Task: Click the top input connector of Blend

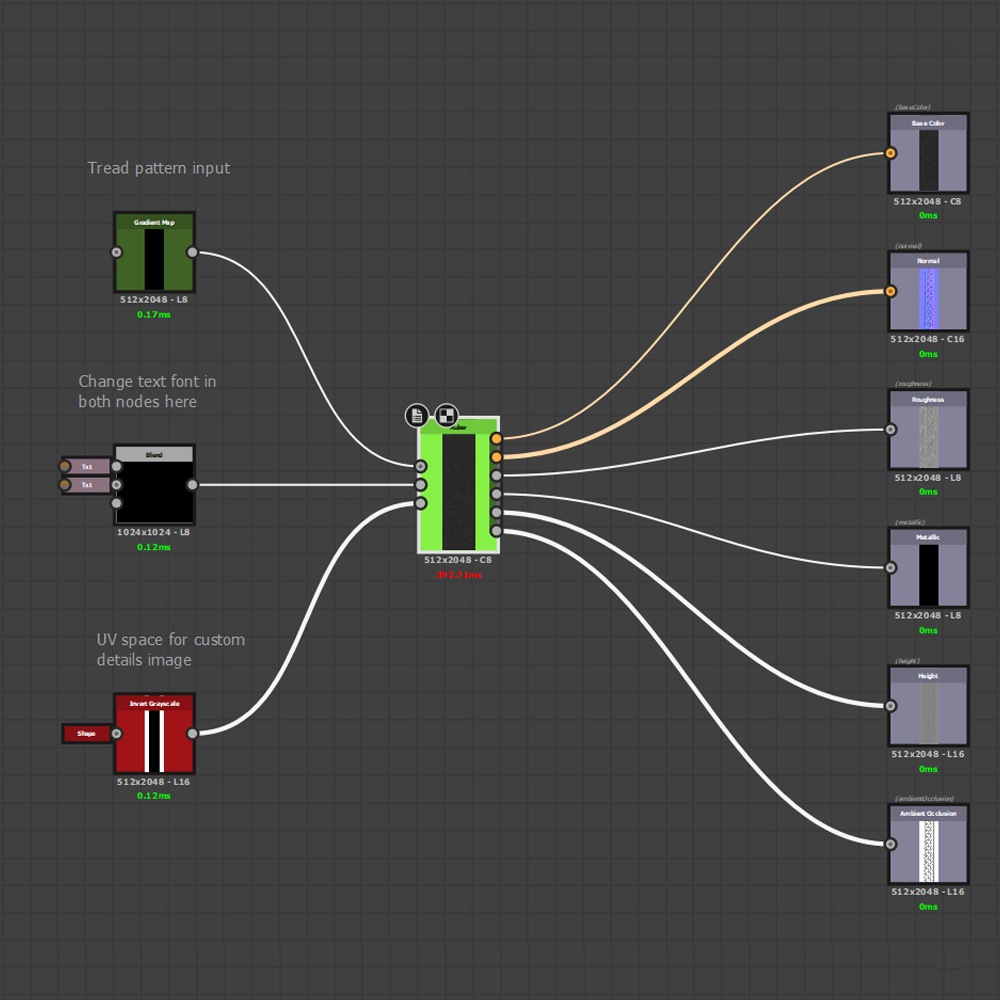Action: tap(117, 466)
